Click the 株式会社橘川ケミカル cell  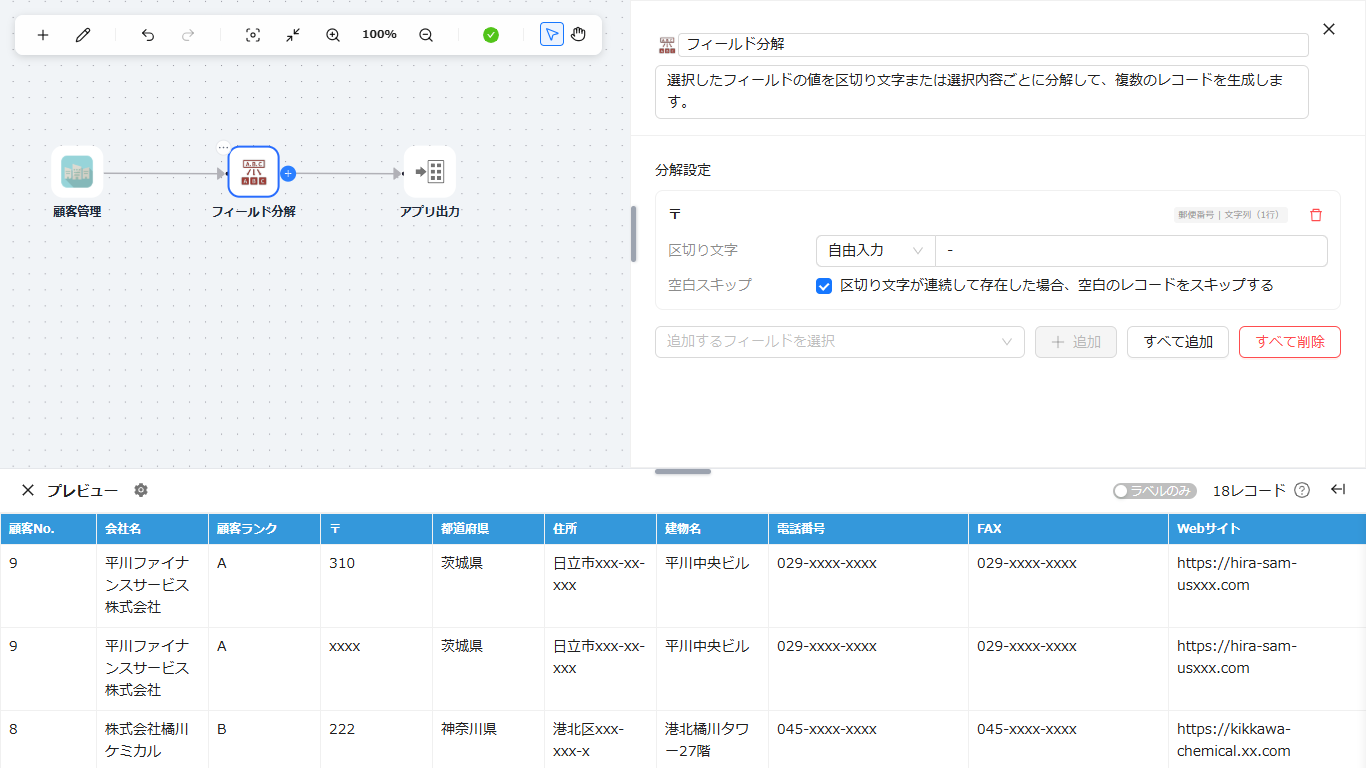tap(152, 739)
